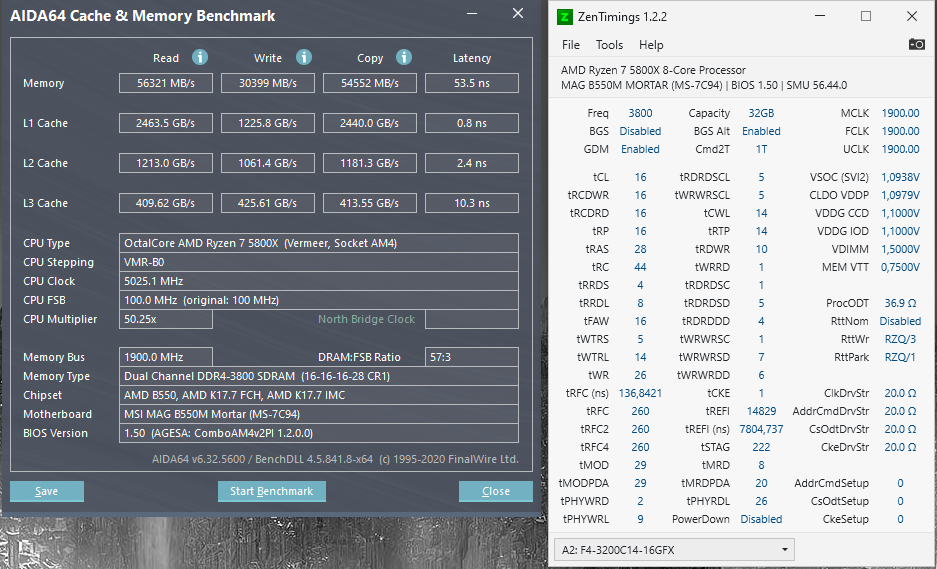Click the L1 Cache read value 2463.5 GB/s
Viewport: 937px width, 569px height.
pyautogui.click(x=166, y=123)
